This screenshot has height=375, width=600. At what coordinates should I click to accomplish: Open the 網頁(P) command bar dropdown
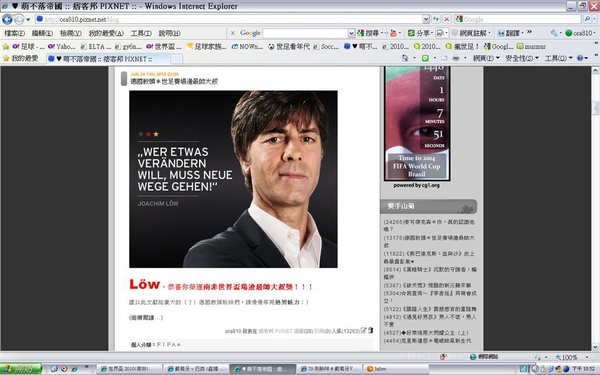(486, 58)
